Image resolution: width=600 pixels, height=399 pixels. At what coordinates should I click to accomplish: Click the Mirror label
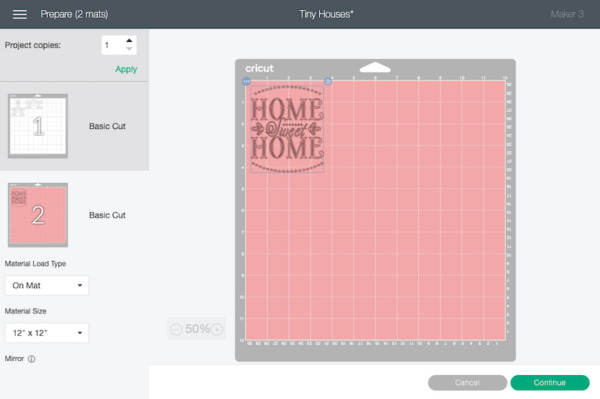(x=14, y=358)
